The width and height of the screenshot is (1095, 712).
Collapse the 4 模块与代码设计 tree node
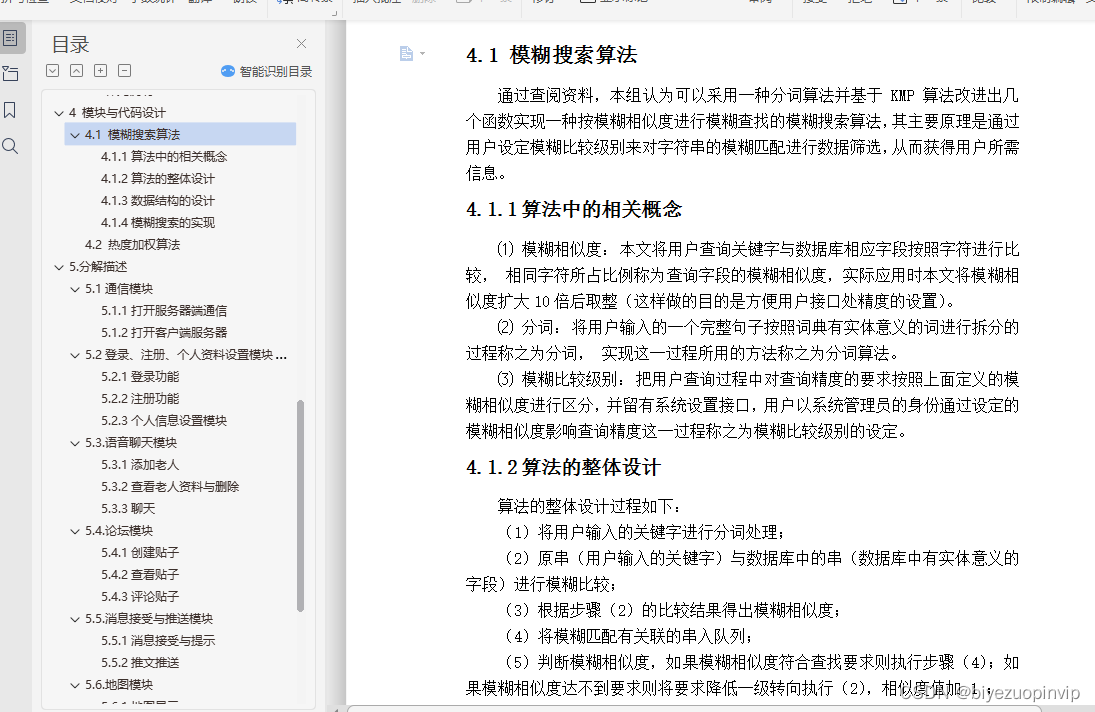click(x=59, y=113)
